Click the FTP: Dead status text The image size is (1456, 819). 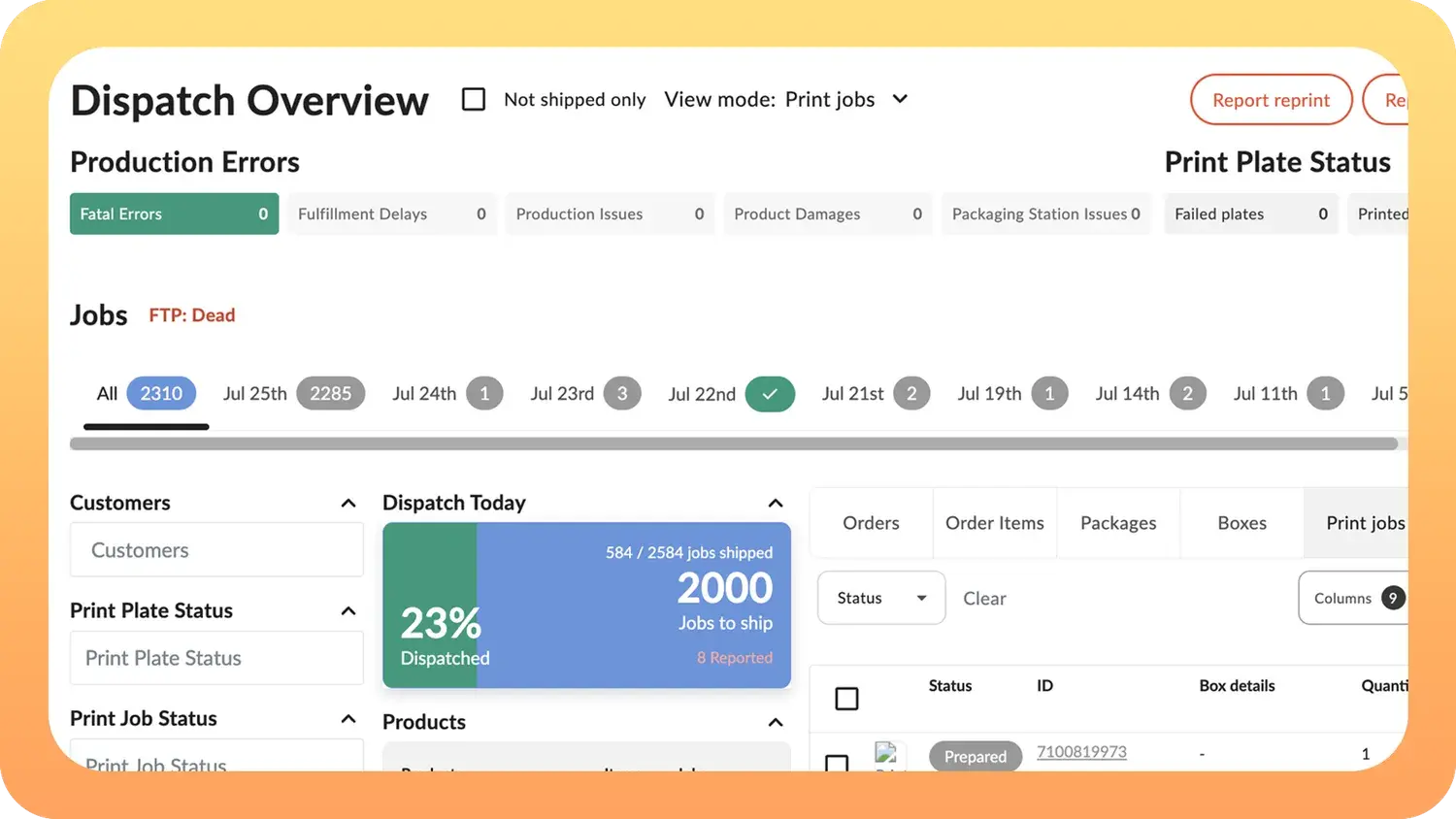coord(192,315)
